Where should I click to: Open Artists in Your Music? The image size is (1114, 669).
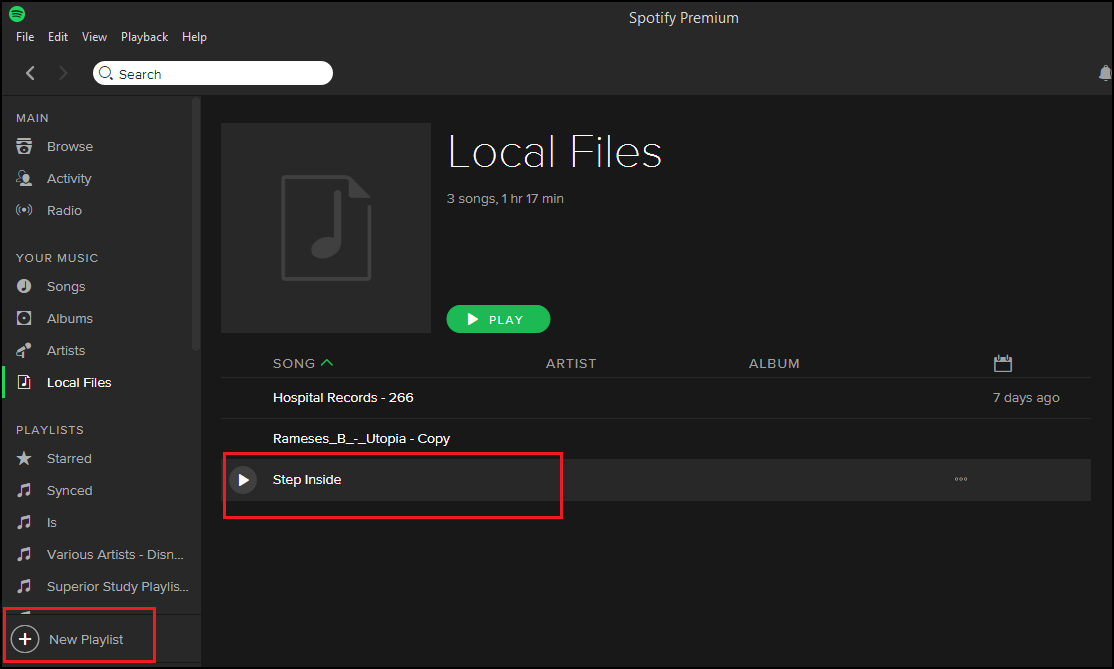pyautogui.click(x=66, y=350)
